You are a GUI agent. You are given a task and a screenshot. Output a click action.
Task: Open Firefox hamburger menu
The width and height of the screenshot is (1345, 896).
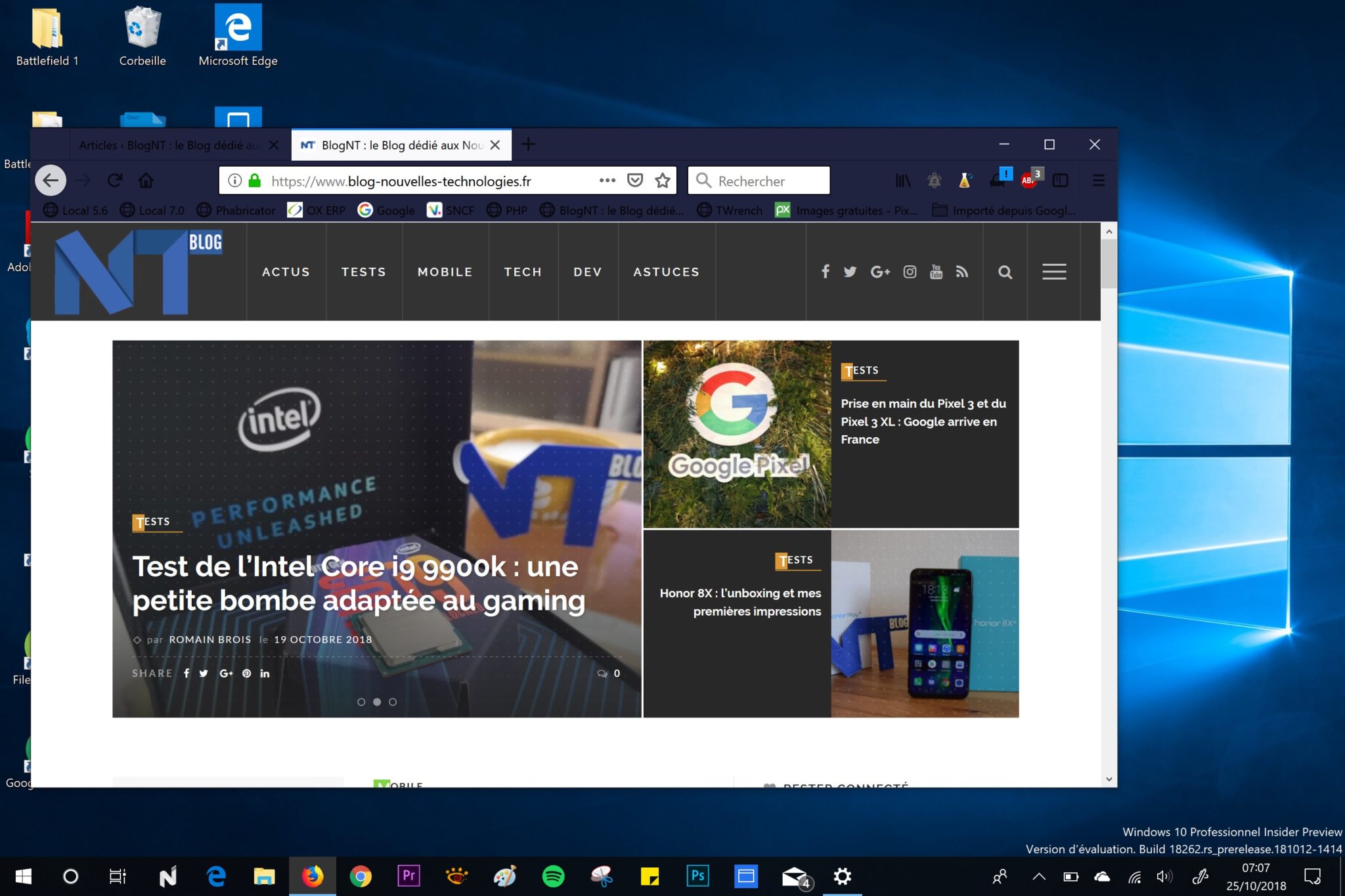click(1098, 181)
